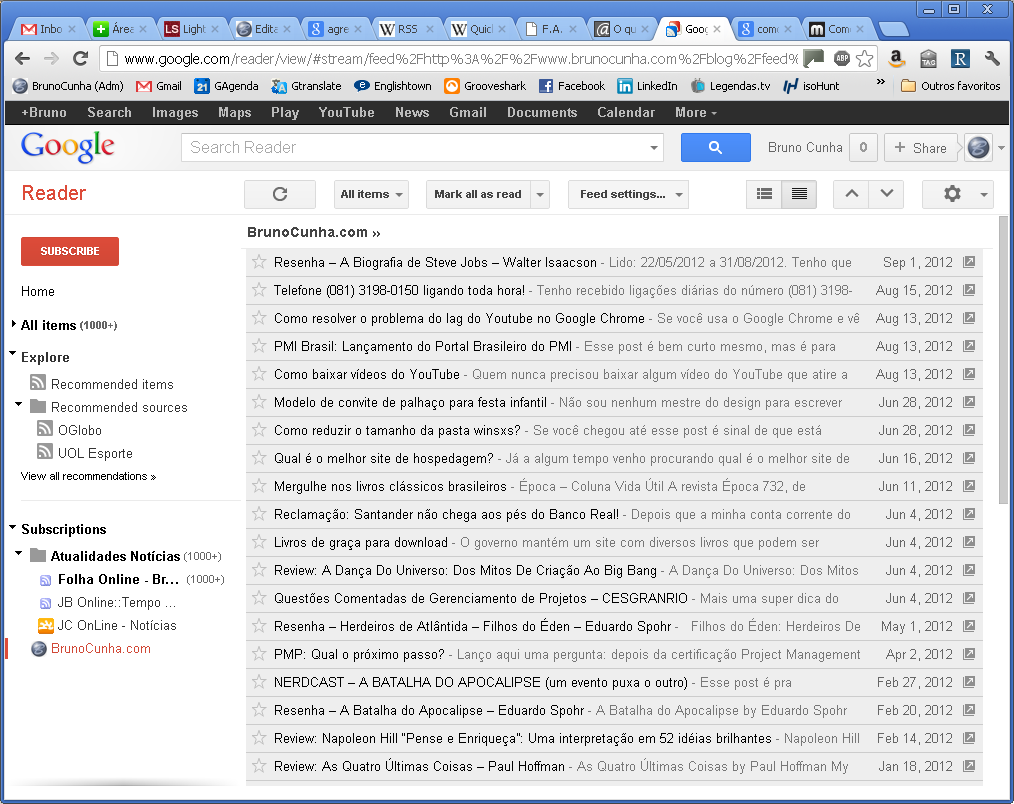Click the blue search magnifier button
Image resolution: width=1014 pixels, height=804 pixels.
[x=715, y=147]
